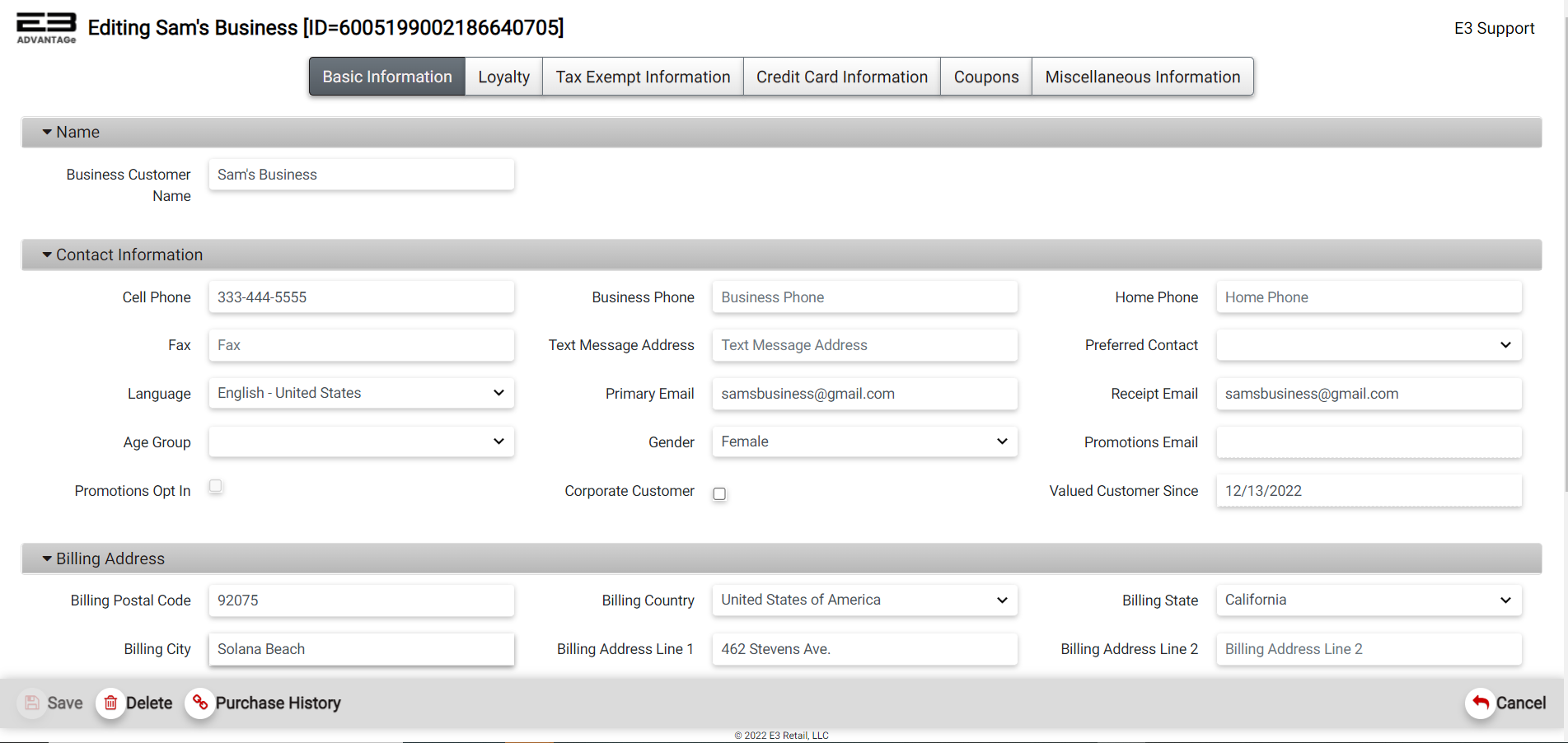1568x743 pixels.
Task: Check the Corporate Customer checkbox
Action: (x=719, y=493)
